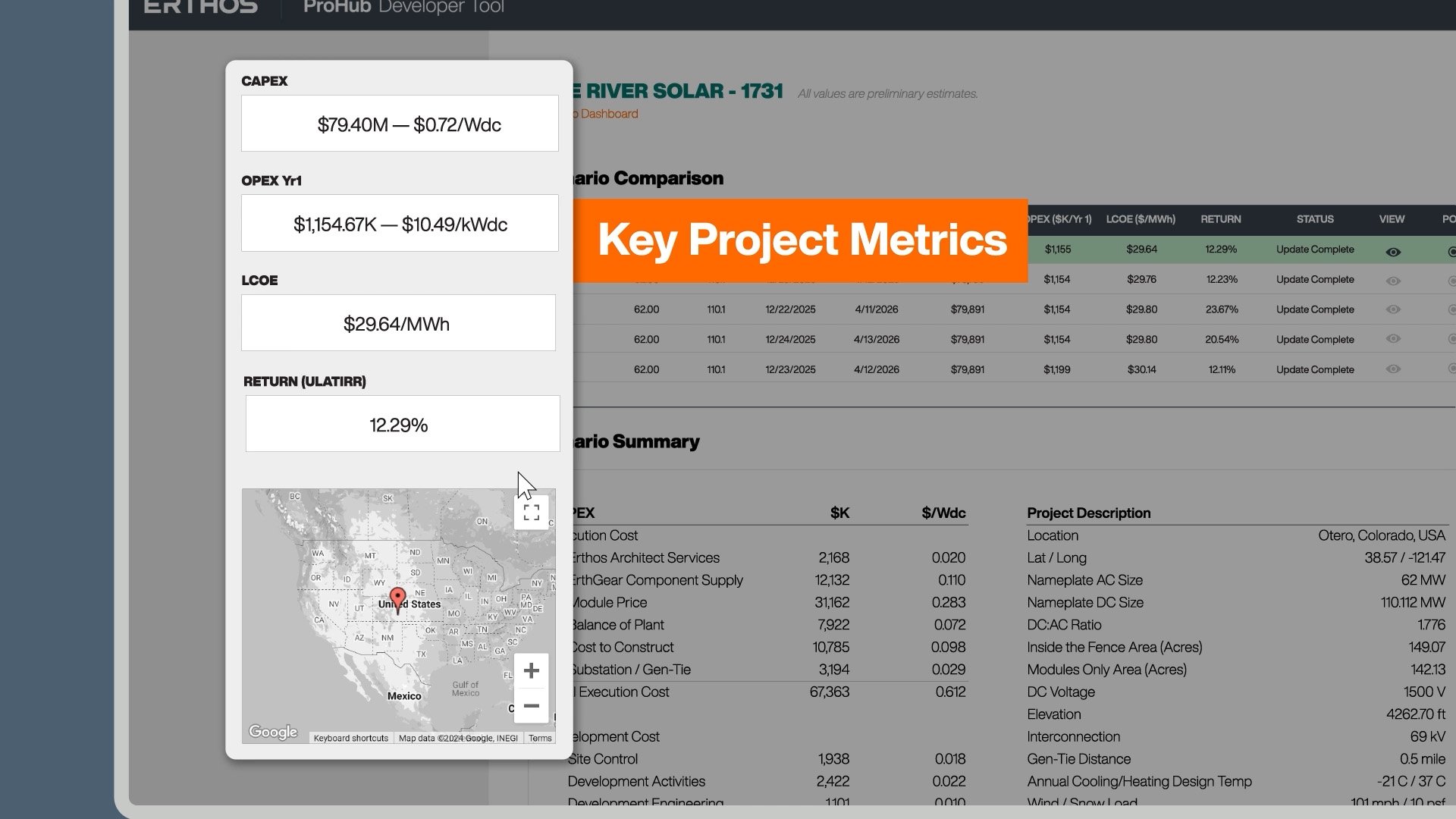
Task: Show the scenario with 23.67% return
Action: [x=1393, y=309]
